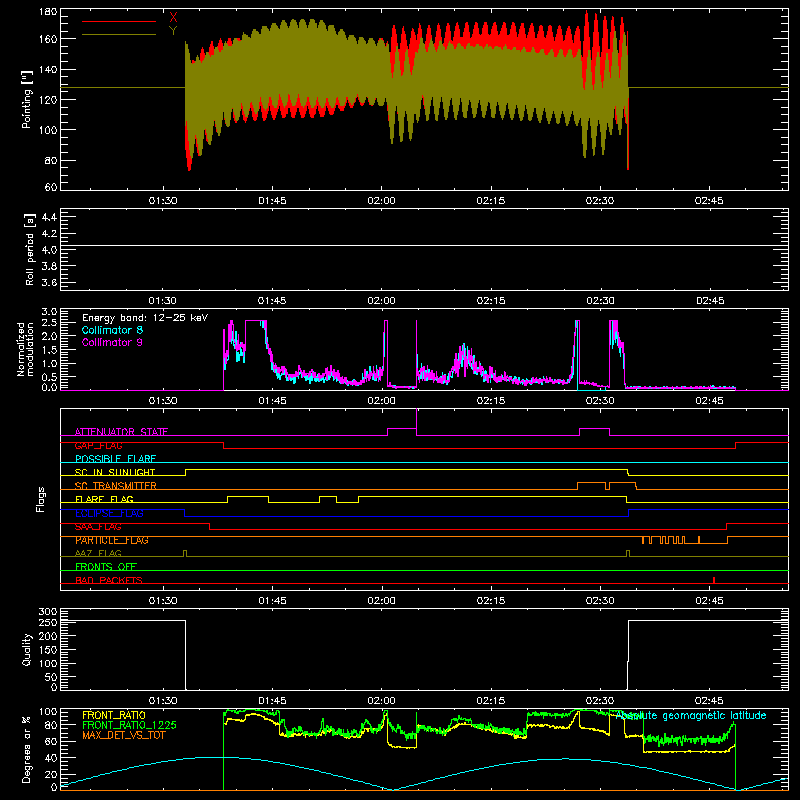Select the ATTENUATOR_STATE flag label

(121, 432)
